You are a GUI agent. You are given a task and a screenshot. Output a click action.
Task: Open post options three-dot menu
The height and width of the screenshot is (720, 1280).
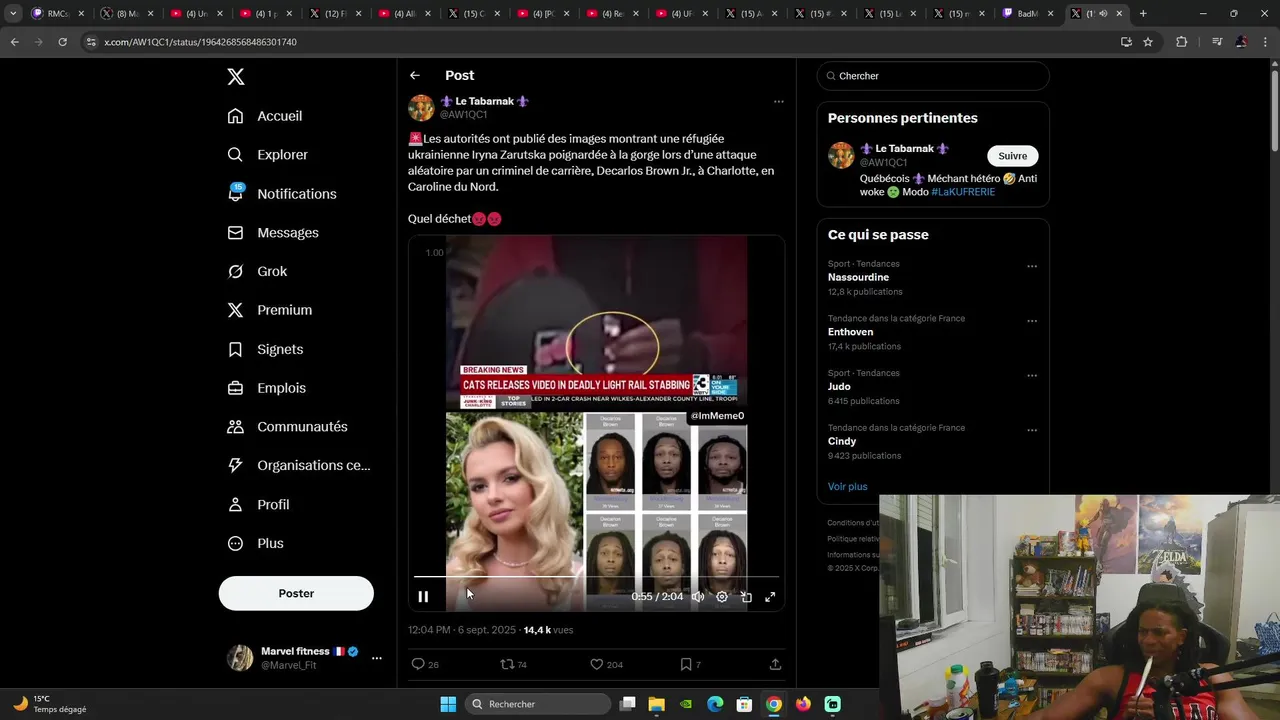[778, 102]
